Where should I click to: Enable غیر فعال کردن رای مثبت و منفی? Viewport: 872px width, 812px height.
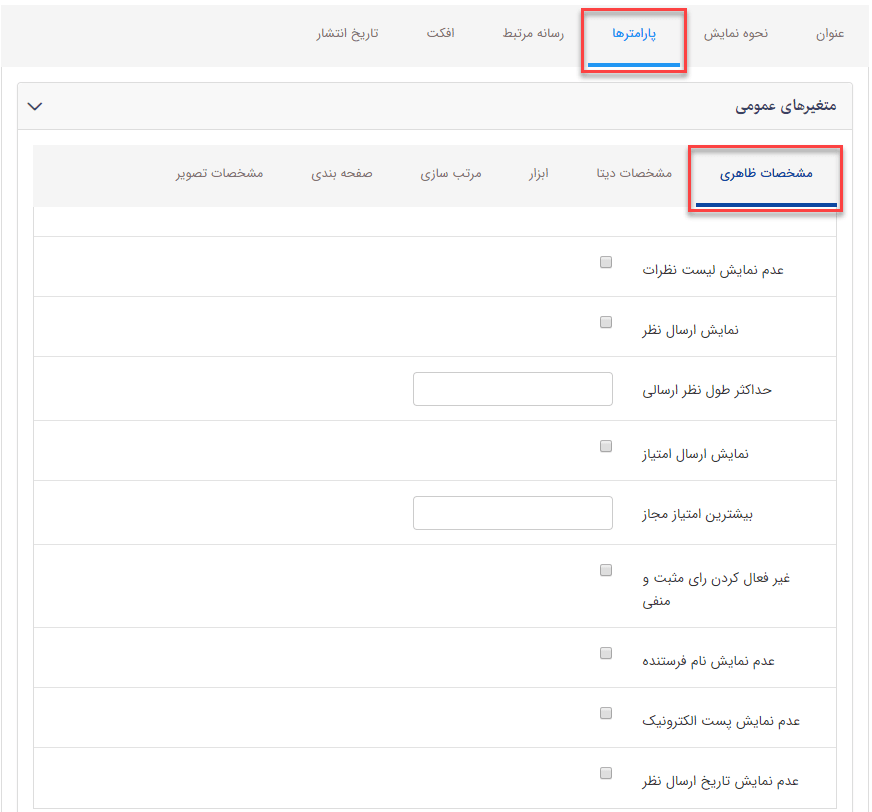[605, 569]
